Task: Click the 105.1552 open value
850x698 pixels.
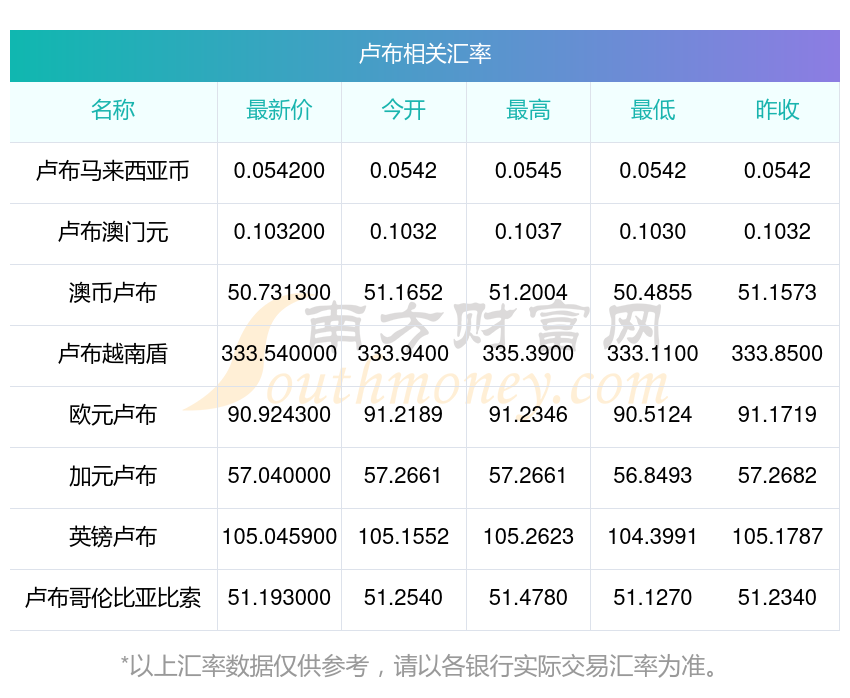Action: (403, 537)
